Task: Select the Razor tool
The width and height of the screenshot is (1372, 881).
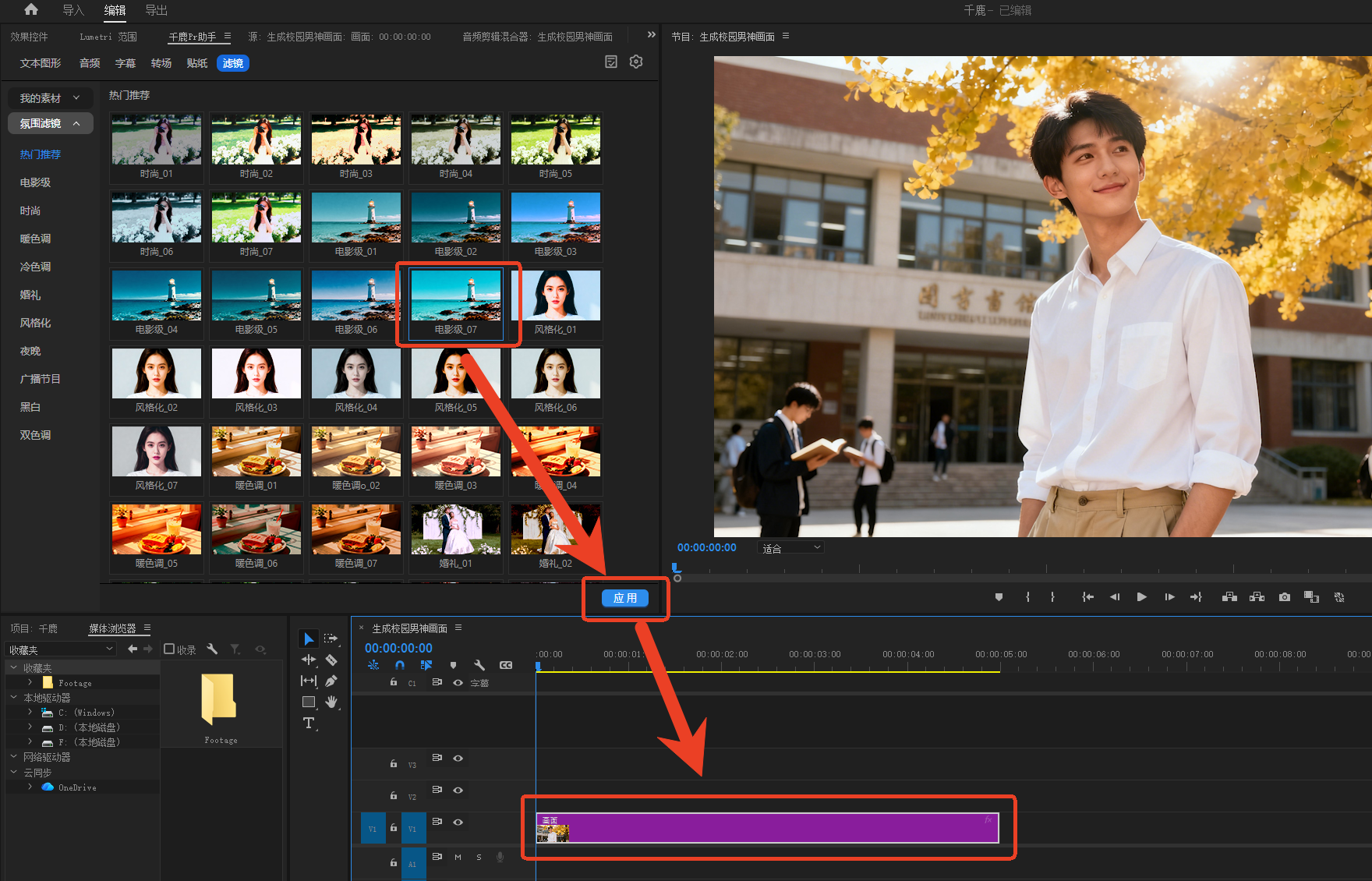Action: (331, 660)
